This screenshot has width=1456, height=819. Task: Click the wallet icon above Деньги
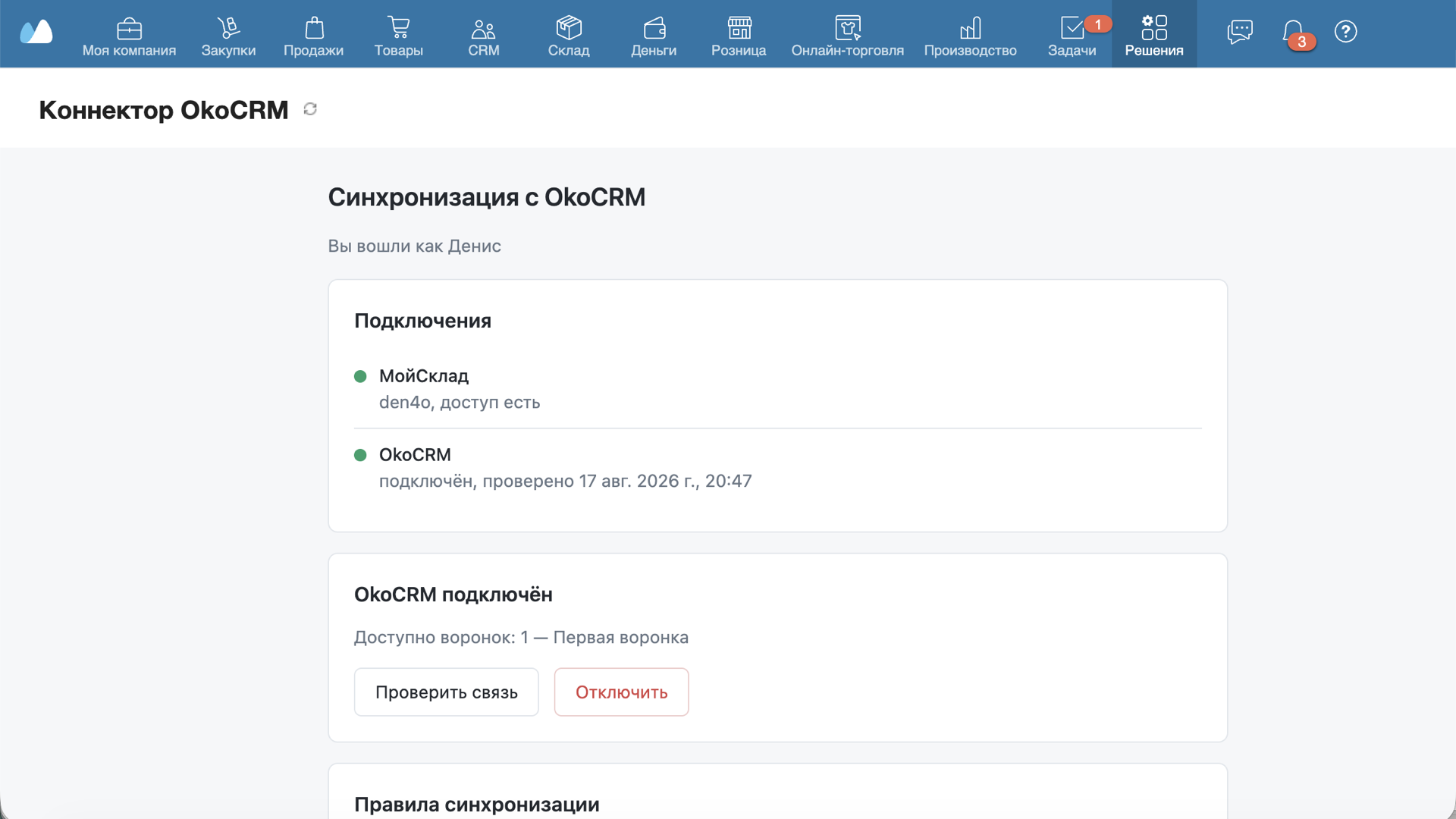tap(654, 28)
